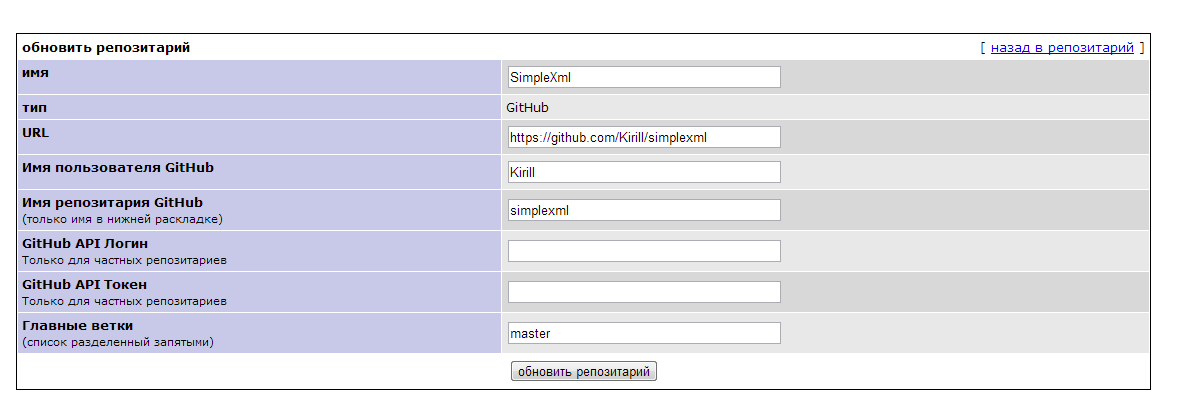This screenshot has height=401, width=1185.
Task: Select the Имя пользователя GitHub field containing Kirill
Action: point(643,172)
